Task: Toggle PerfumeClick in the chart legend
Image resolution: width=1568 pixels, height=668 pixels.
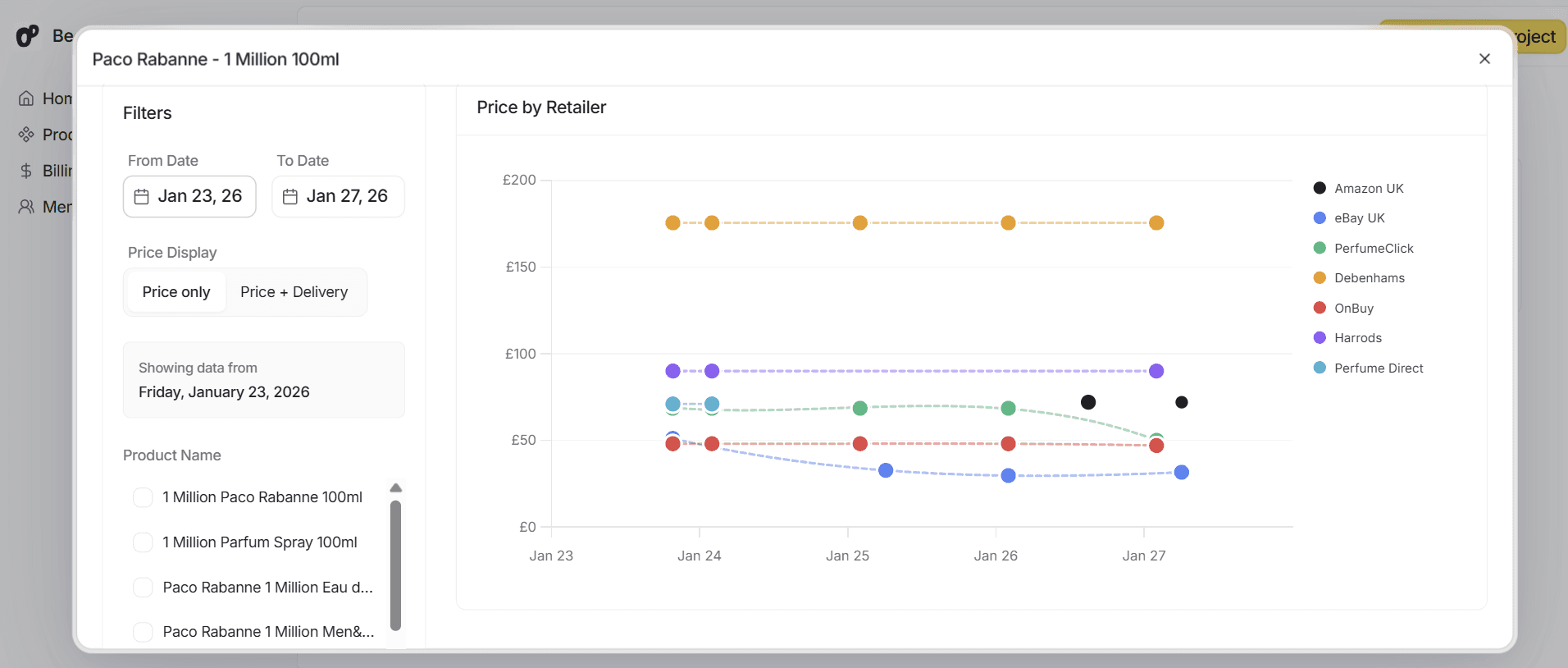Action: tap(1364, 249)
